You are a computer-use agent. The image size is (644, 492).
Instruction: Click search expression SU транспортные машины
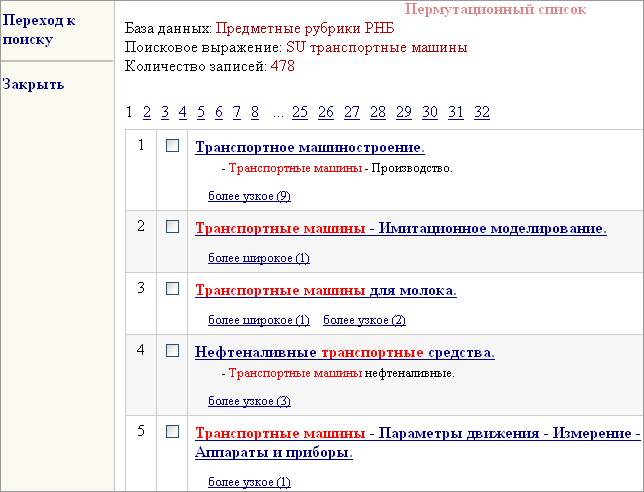pos(377,48)
